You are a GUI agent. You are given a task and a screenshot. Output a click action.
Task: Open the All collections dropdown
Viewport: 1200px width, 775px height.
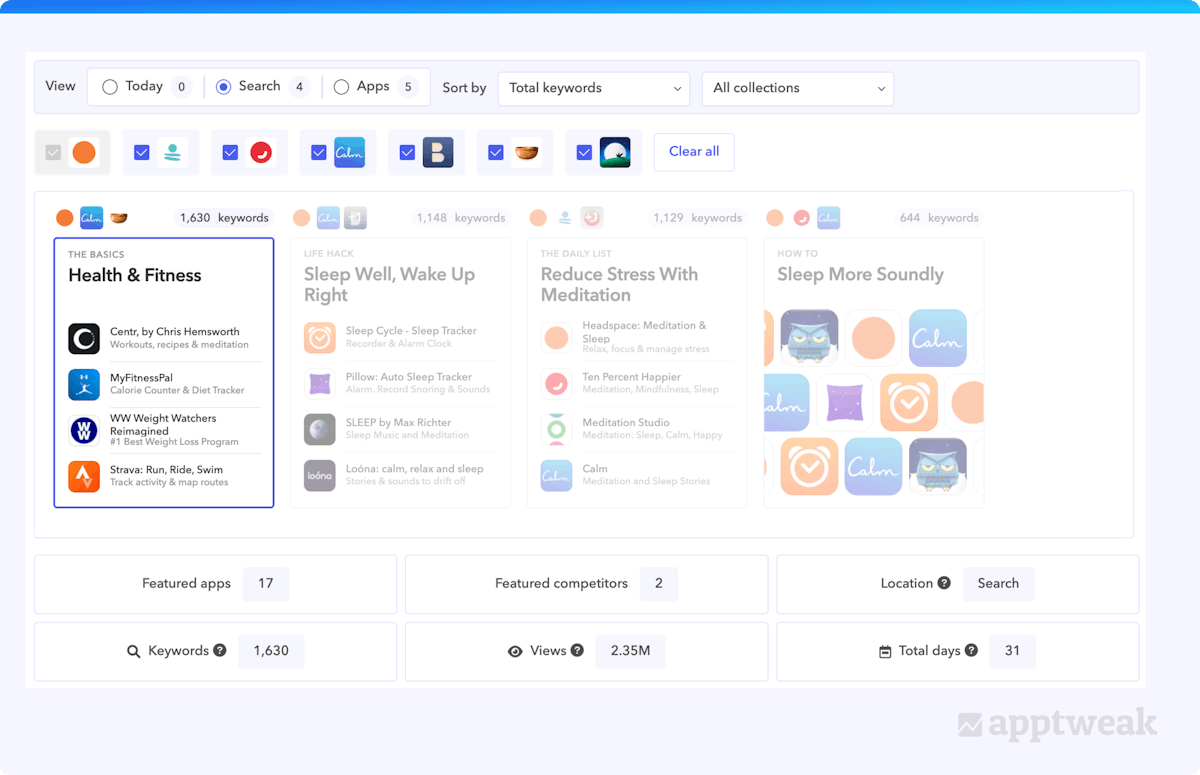[x=797, y=88]
